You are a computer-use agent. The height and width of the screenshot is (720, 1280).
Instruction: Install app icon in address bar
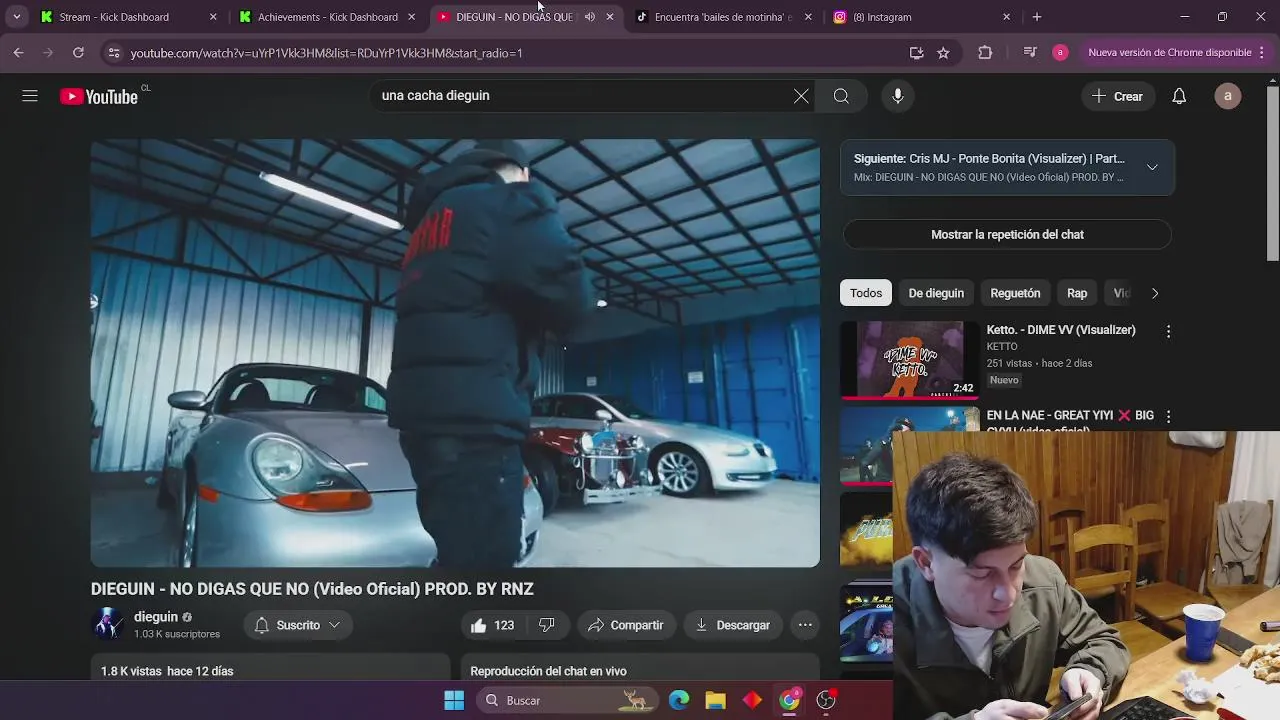tap(916, 52)
